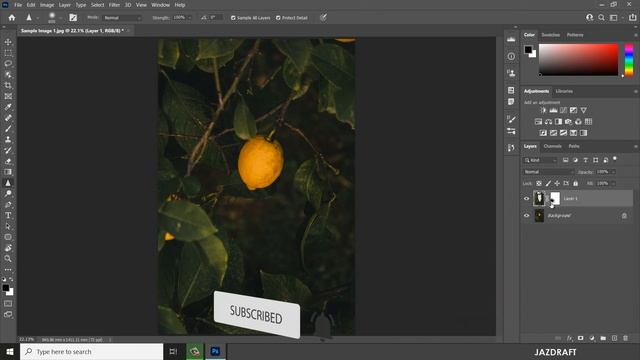This screenshot has width=640, height=360.
Task: Open the brush preset picker dropdown
Action: [x=60, y=18]
